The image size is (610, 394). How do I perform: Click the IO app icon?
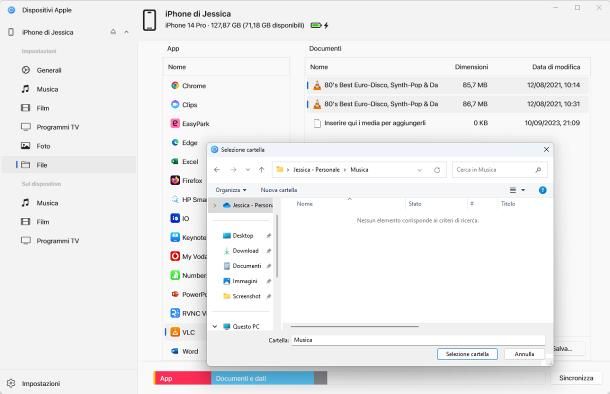(x=175, y=218)
